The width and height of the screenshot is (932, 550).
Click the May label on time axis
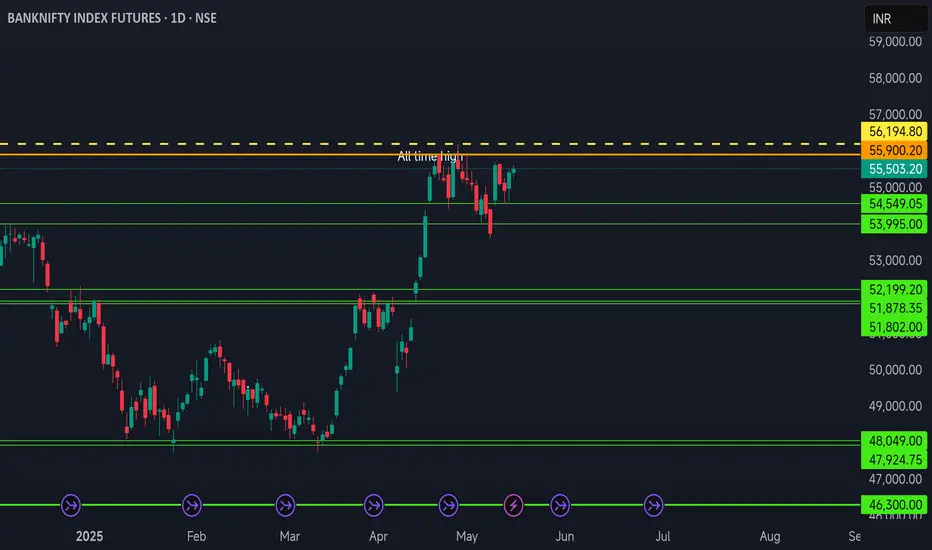[467, 536]
